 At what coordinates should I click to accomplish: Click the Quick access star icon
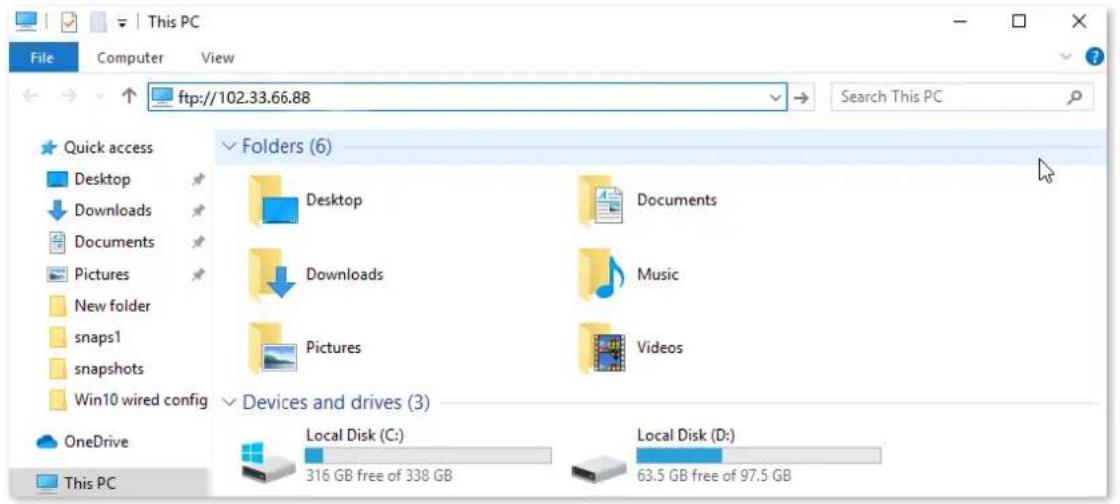(48, 148)
